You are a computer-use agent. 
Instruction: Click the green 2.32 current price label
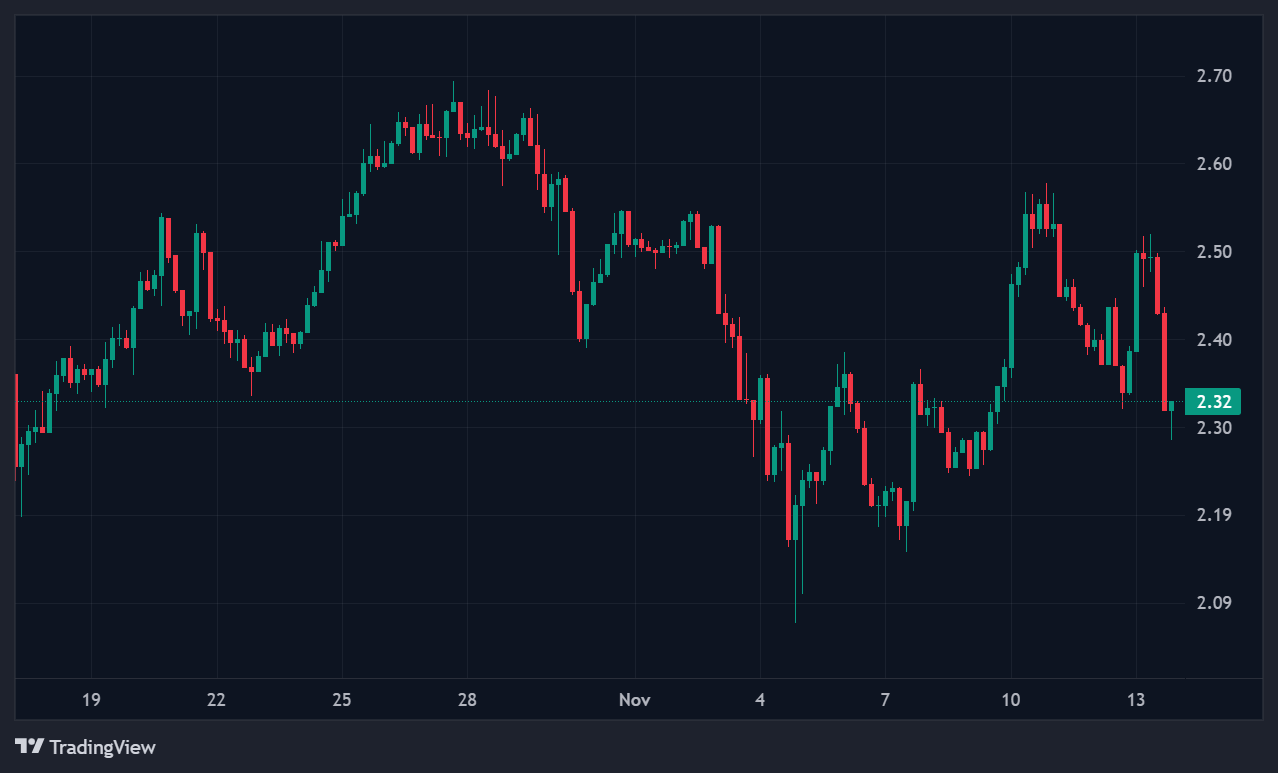(x=1212, y=402)
